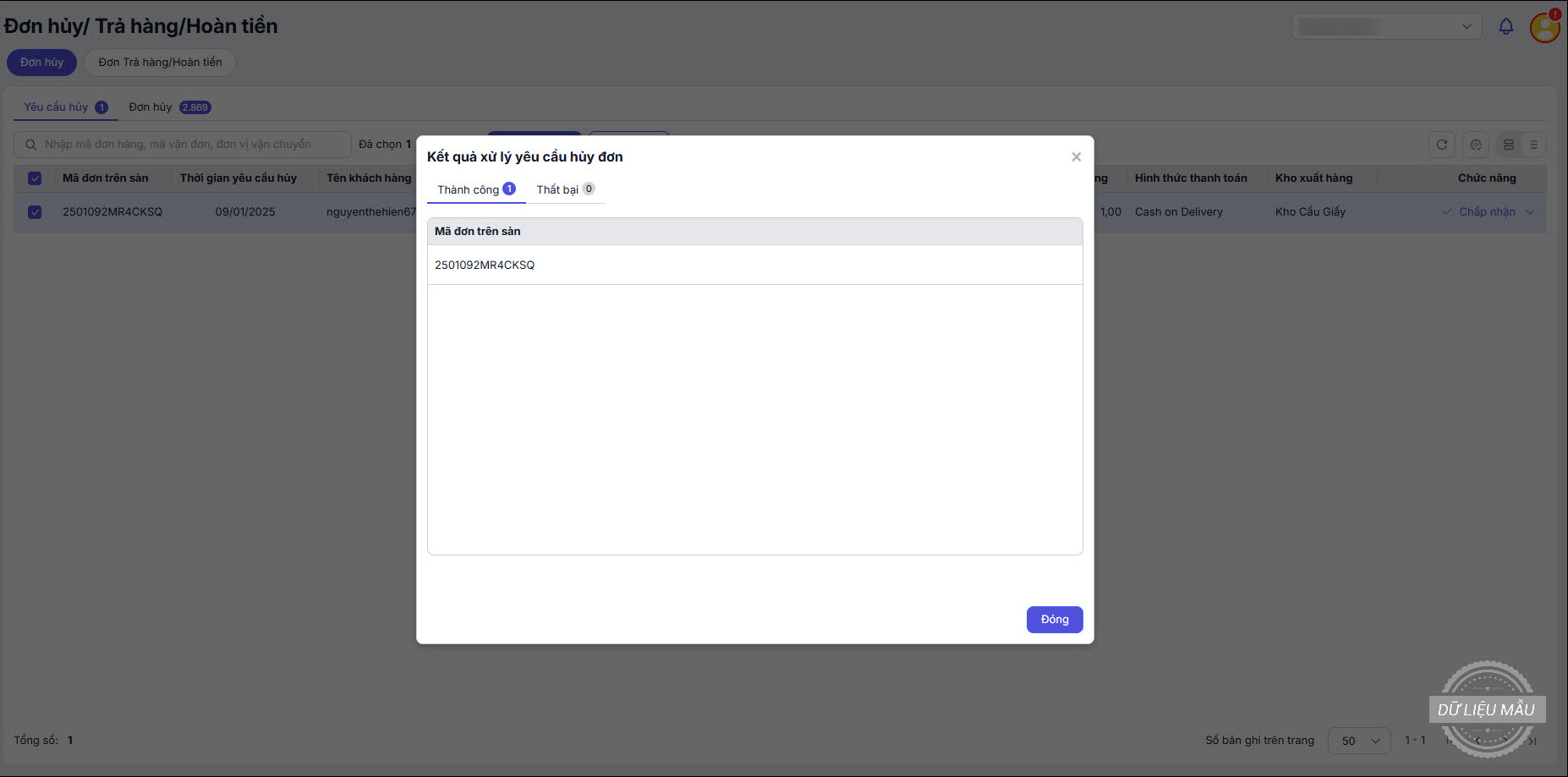This screenshot has height=777, width=1568.
Task: Open Đơn Trả hàng/Hoàn tiền section
Action: (160, 63)
